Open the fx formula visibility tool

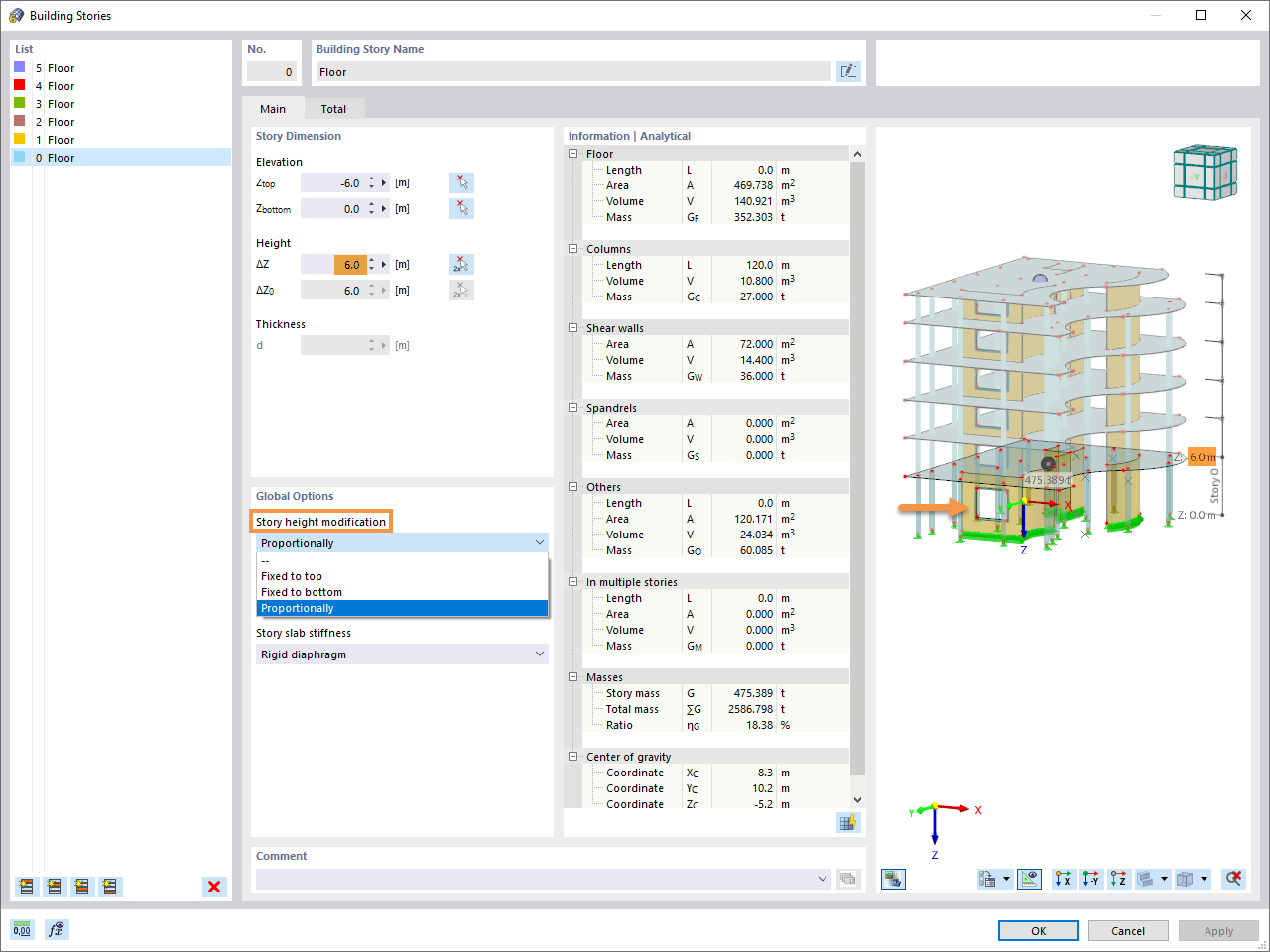[57, 929]
